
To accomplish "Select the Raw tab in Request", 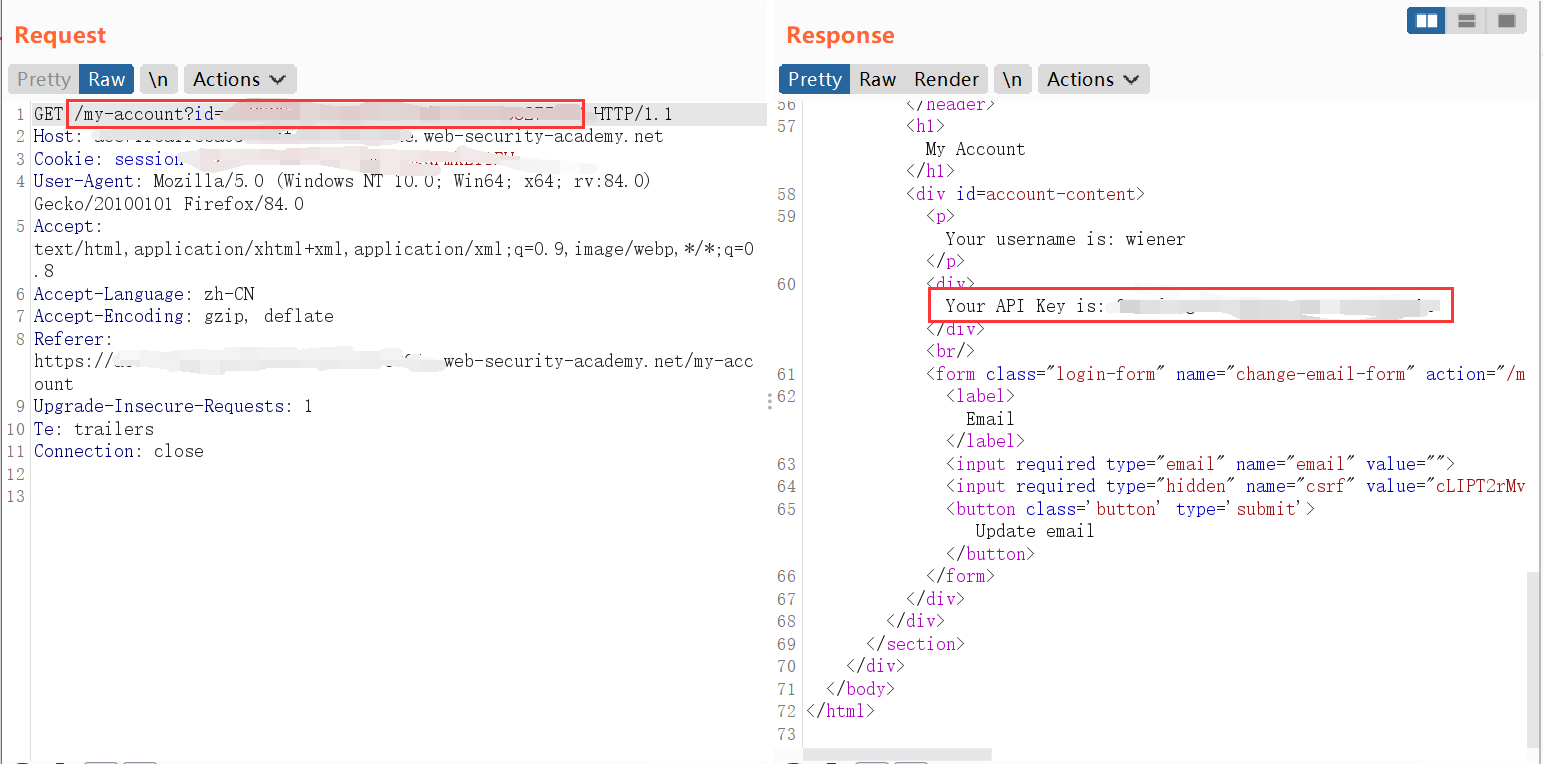I will tap(106, 79).
